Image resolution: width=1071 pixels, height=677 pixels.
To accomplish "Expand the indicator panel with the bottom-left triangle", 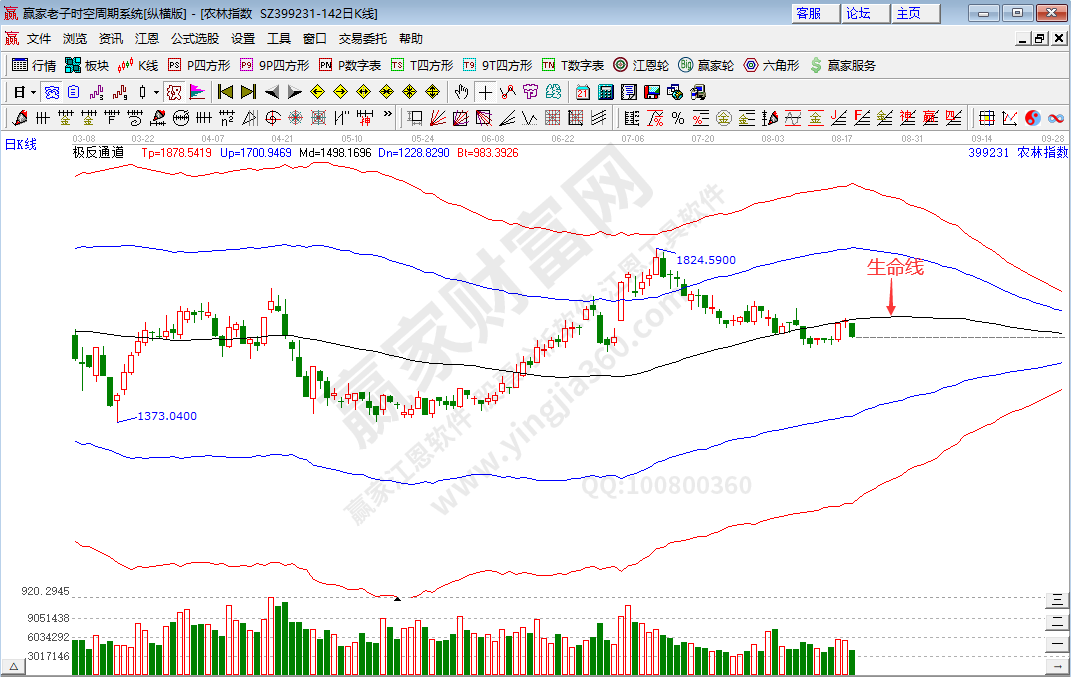I will point(14,665).
